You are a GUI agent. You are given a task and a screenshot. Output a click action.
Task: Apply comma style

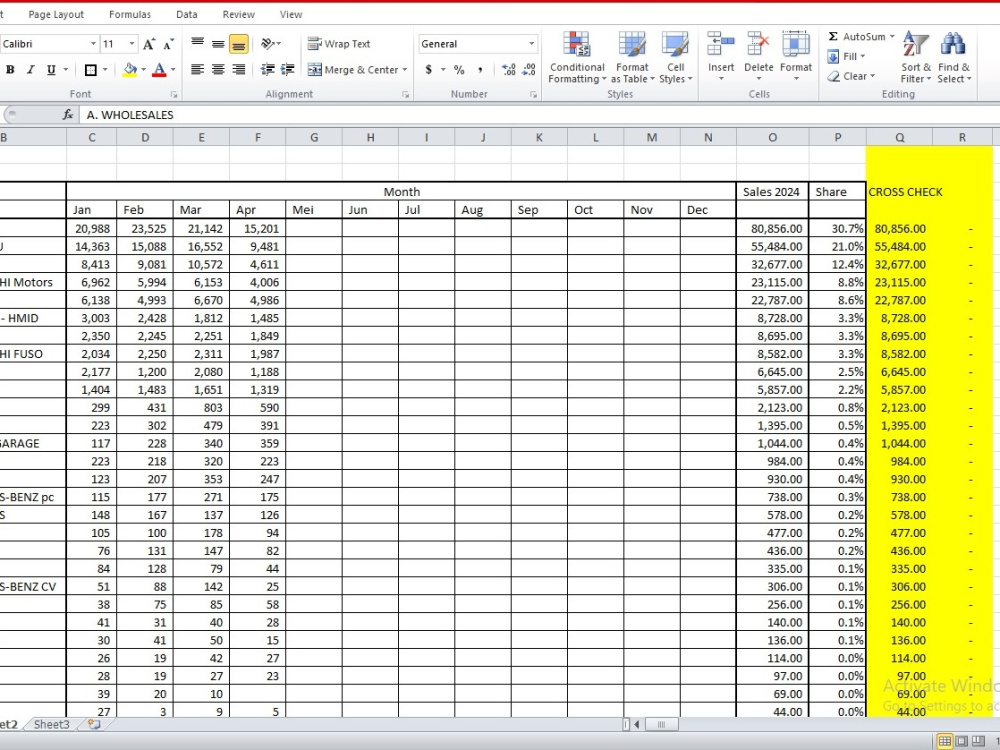(480, 70)
